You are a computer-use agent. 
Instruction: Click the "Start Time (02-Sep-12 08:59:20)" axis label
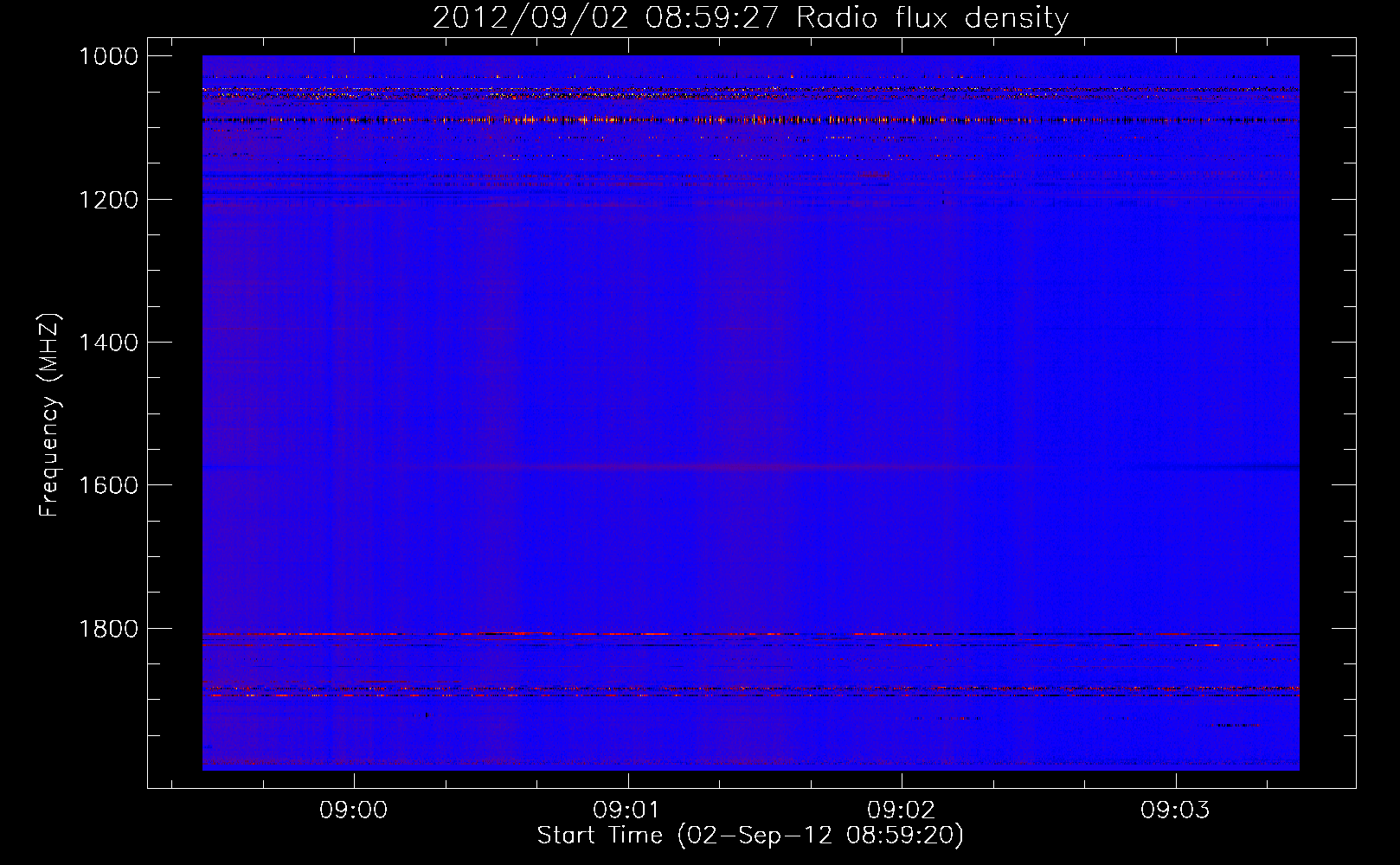750,836
